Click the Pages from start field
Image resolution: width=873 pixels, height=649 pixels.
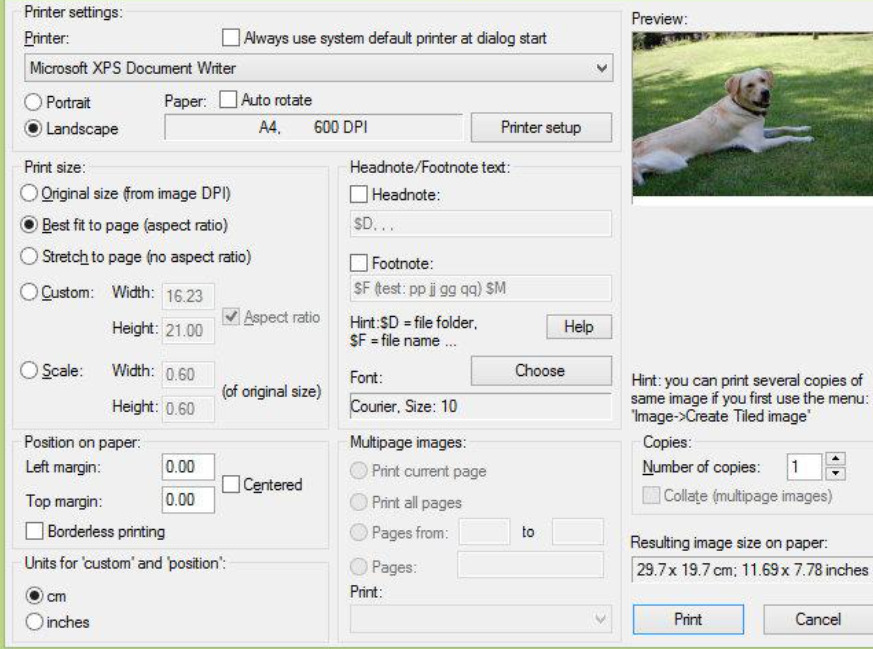(x=484, y=532)
